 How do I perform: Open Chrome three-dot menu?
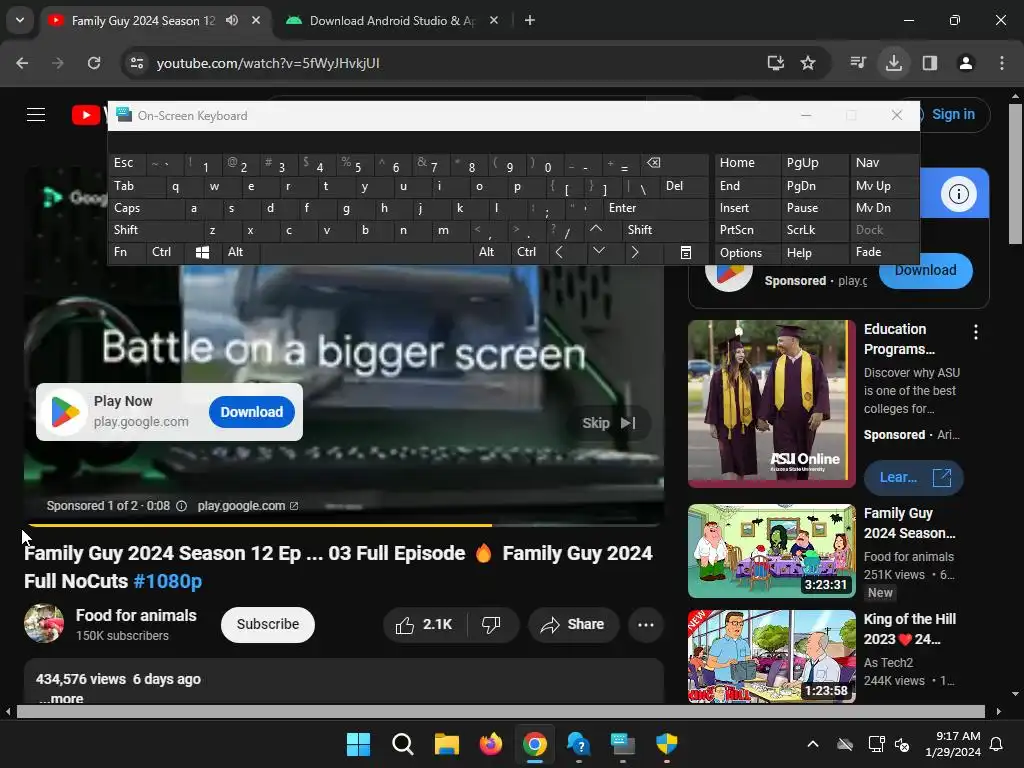(x=1002, y=63)
